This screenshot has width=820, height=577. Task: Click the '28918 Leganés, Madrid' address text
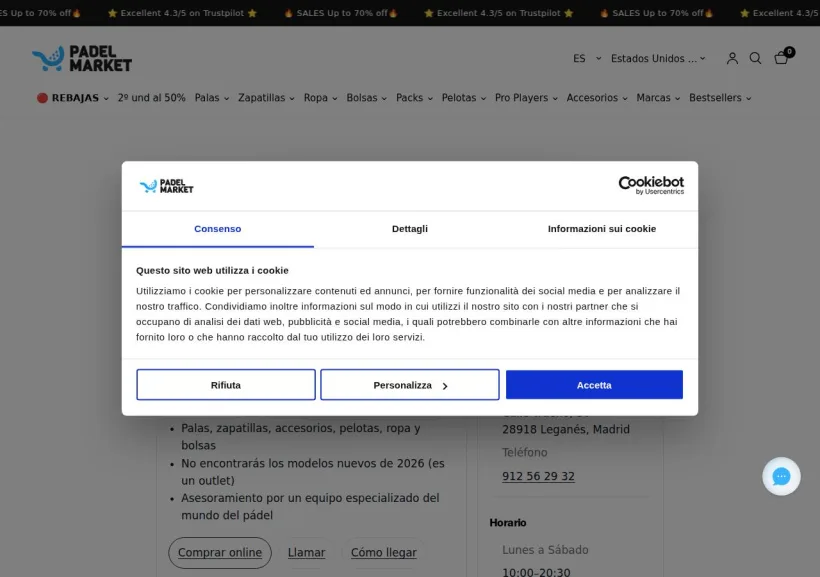point(566,429)
